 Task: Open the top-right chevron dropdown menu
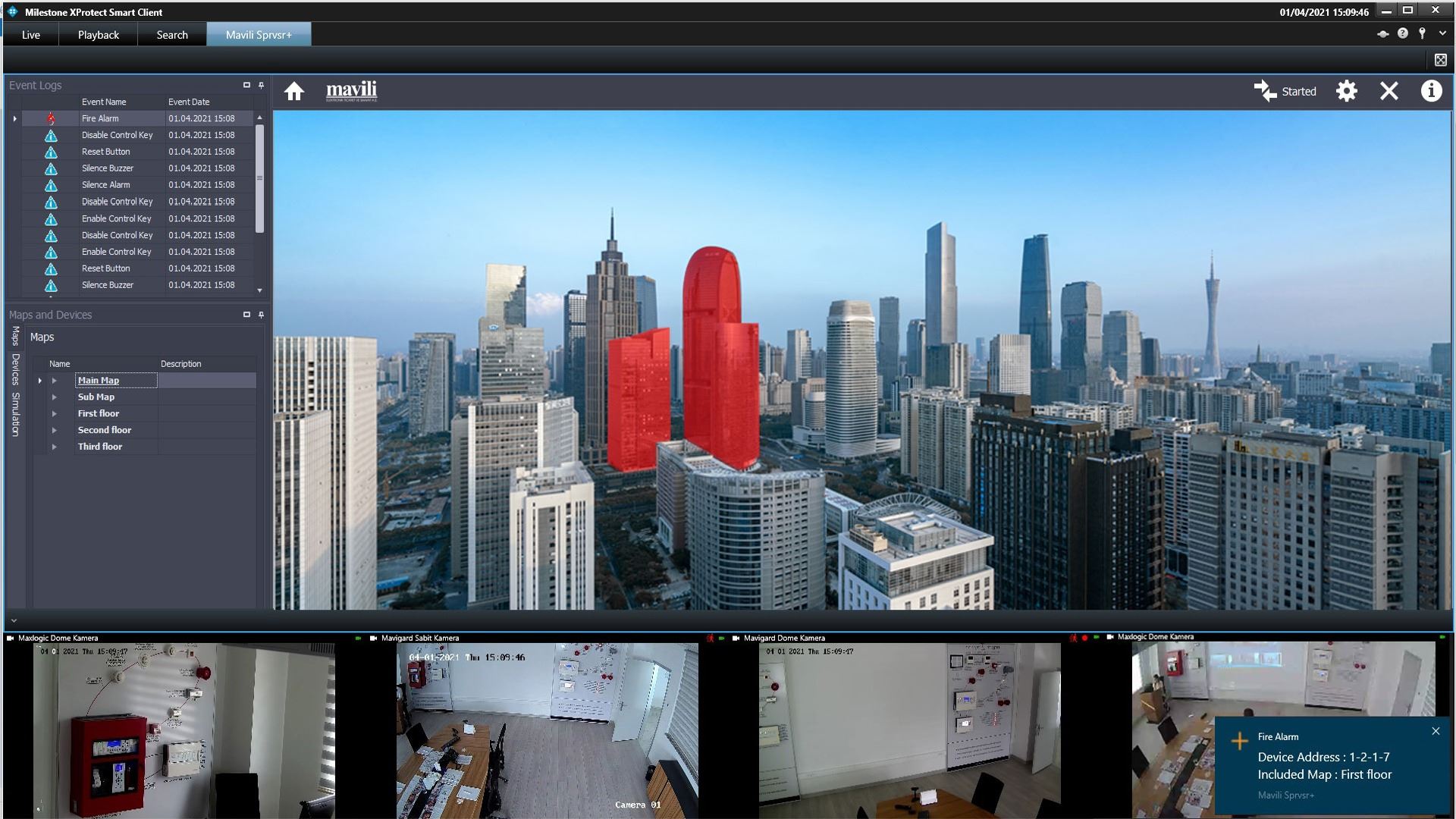coord(1442,33)
